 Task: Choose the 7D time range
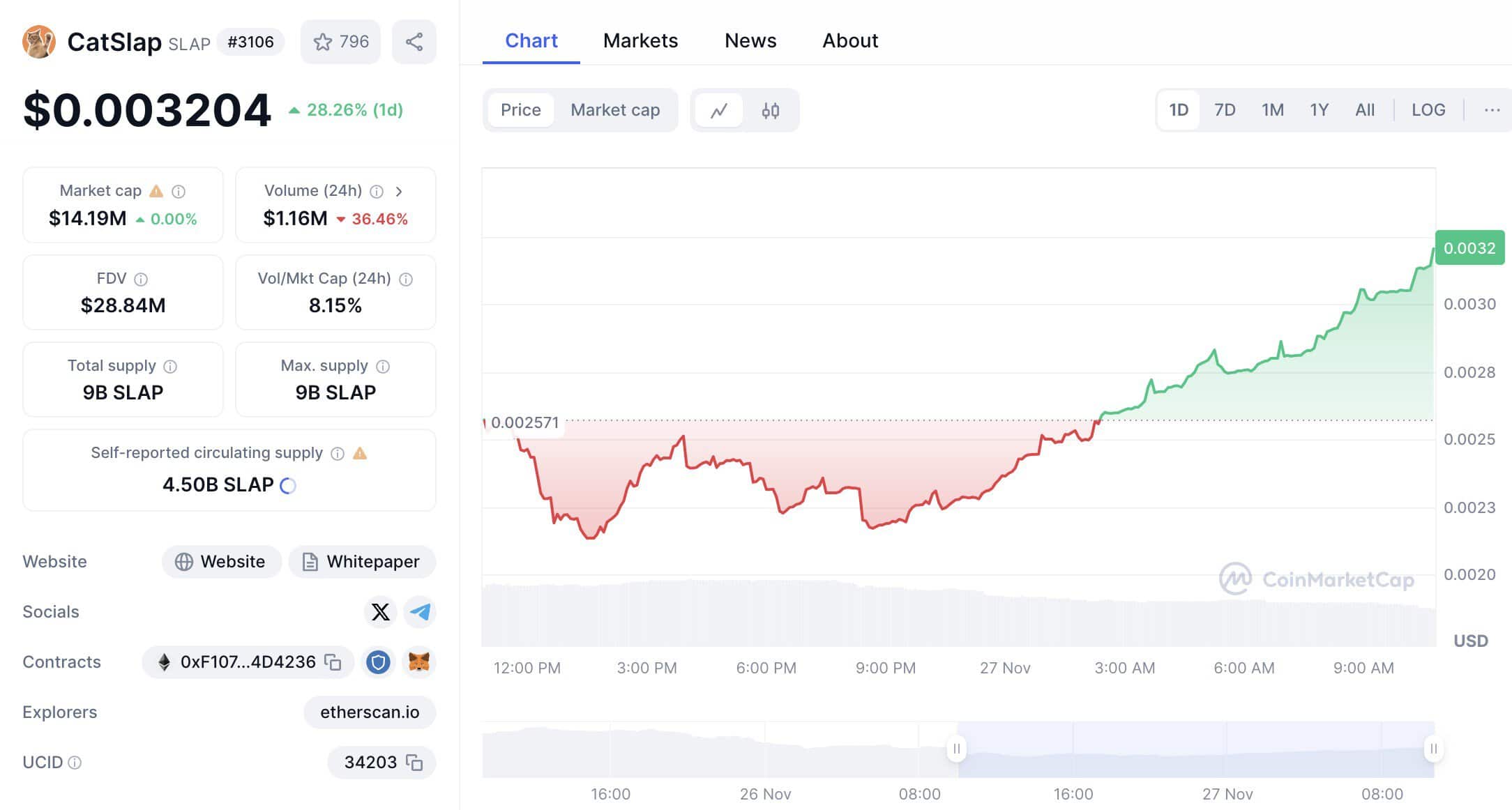pyautogui.click(x=1225, y=110)
